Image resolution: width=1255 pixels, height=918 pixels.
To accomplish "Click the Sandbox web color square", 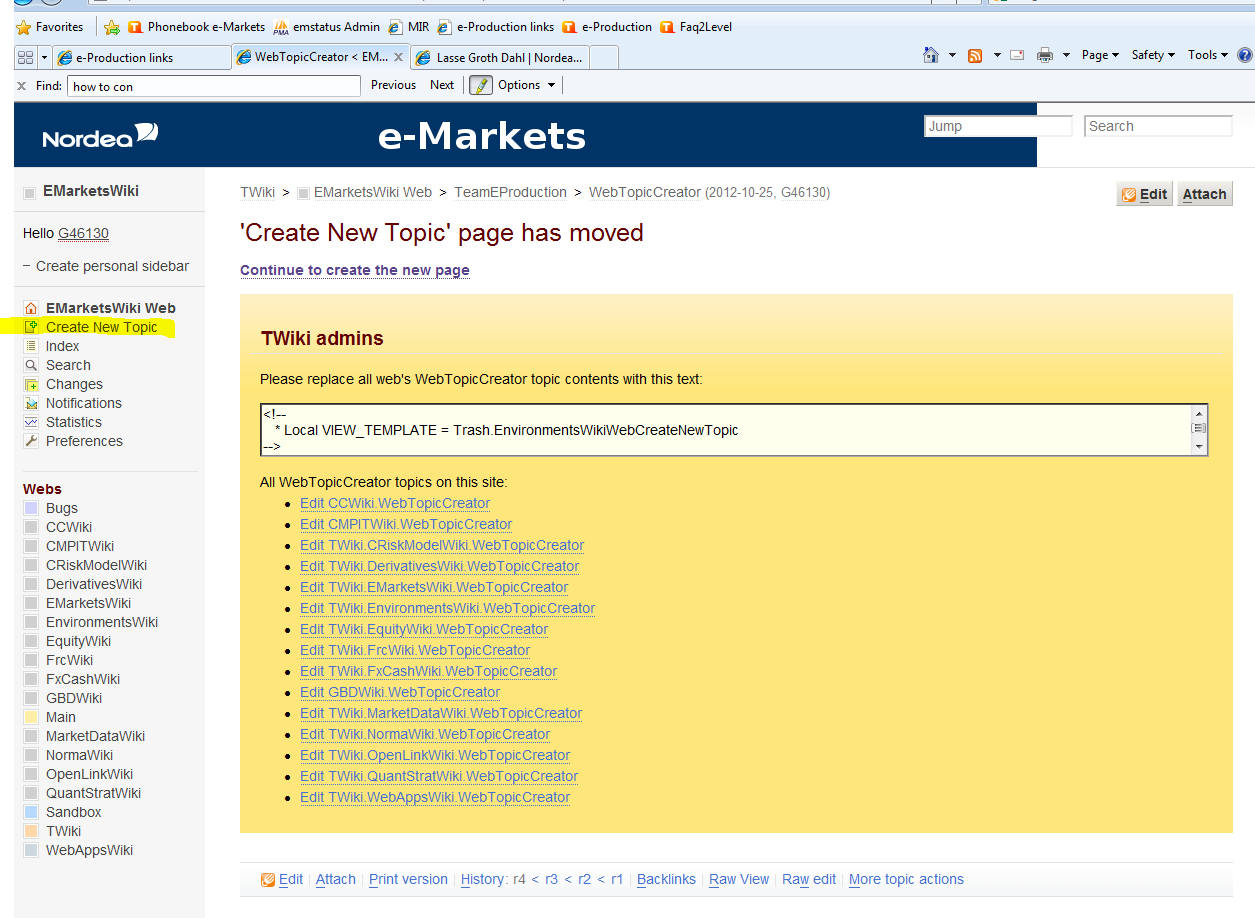I will 31,812.
